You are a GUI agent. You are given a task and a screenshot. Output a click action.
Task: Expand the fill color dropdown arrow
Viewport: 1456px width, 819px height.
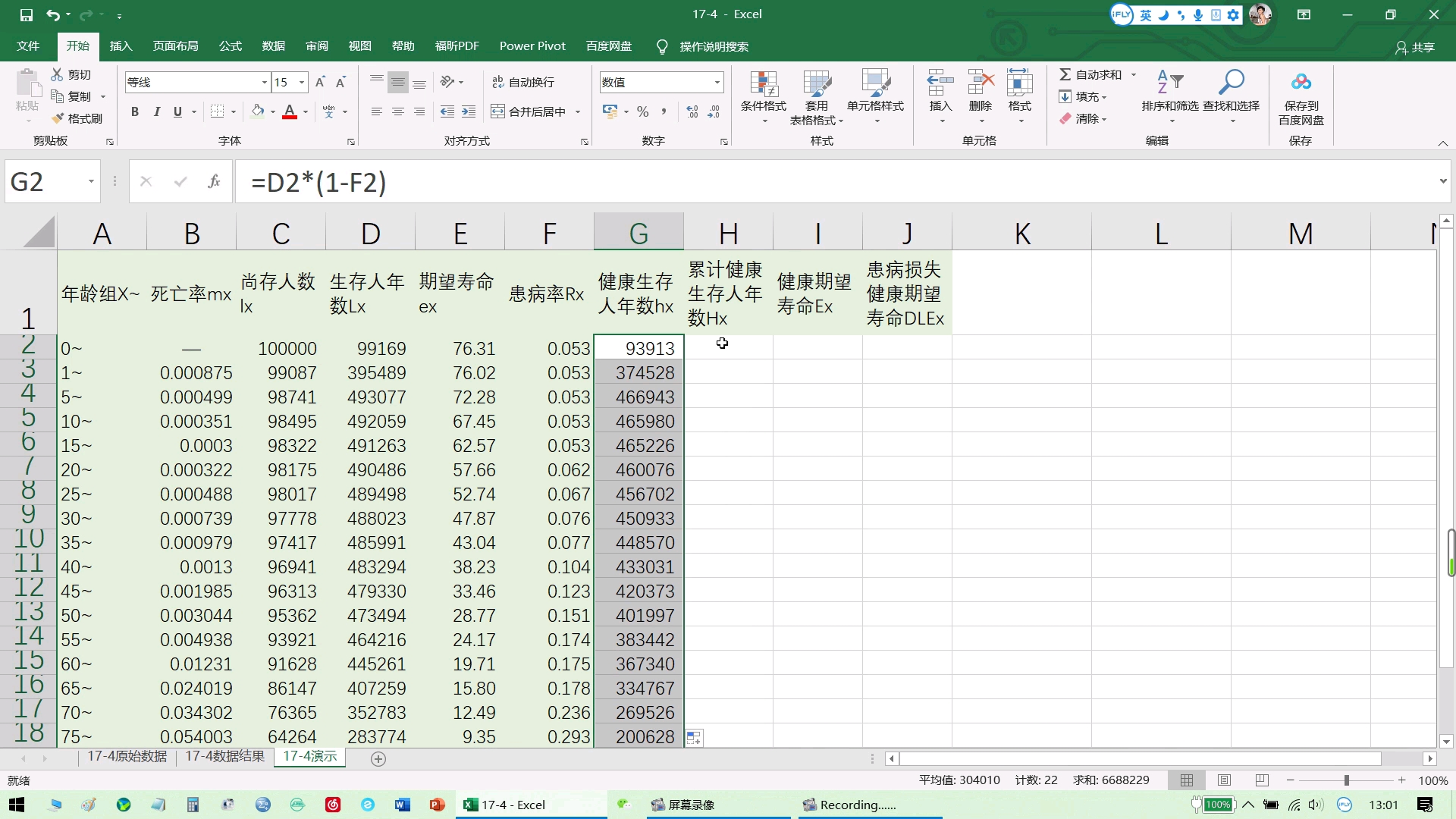[x=273, y=111]
